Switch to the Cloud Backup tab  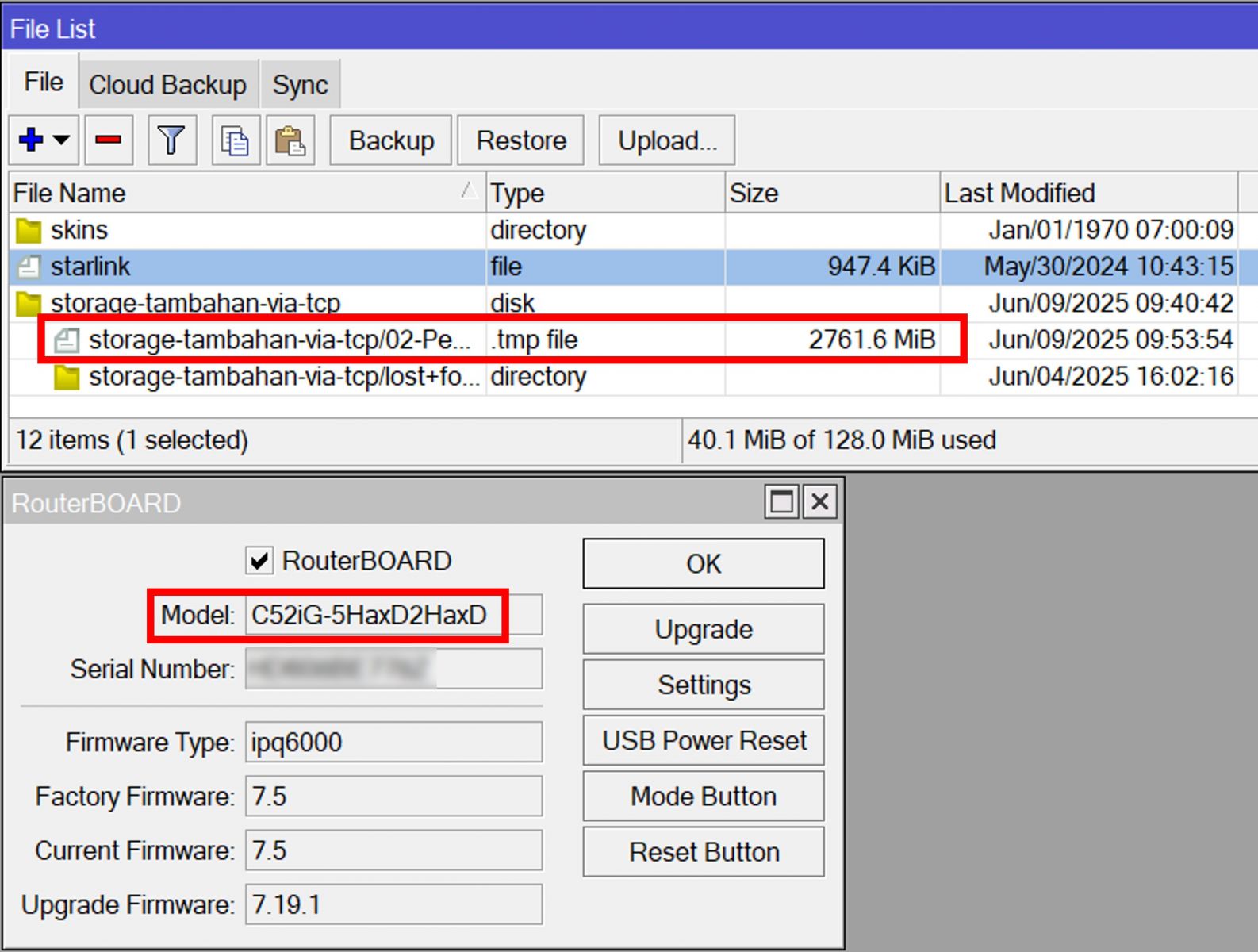[167, 84]
